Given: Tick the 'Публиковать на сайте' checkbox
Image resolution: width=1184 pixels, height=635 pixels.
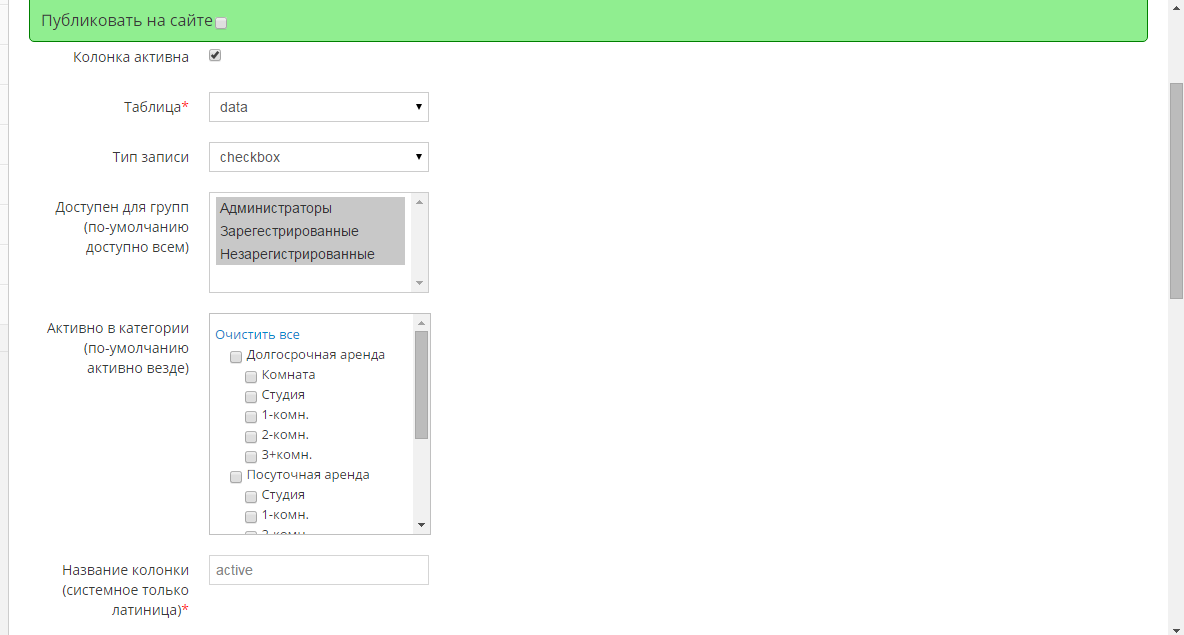Looking at the screenshot, I should pyautogui.click(x=221, y=23).
